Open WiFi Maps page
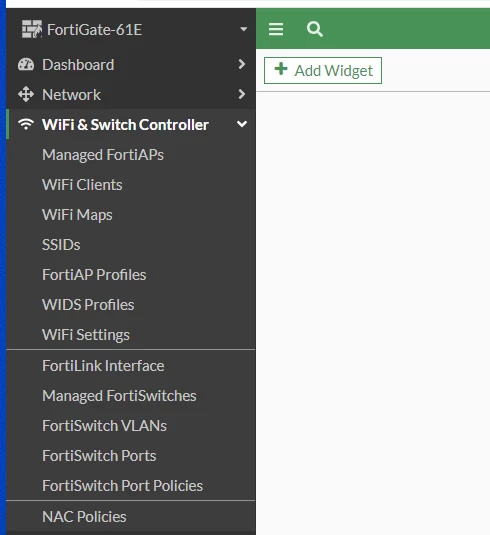The width and height of the screenshot is (490, 535). [x=77, y=215]
